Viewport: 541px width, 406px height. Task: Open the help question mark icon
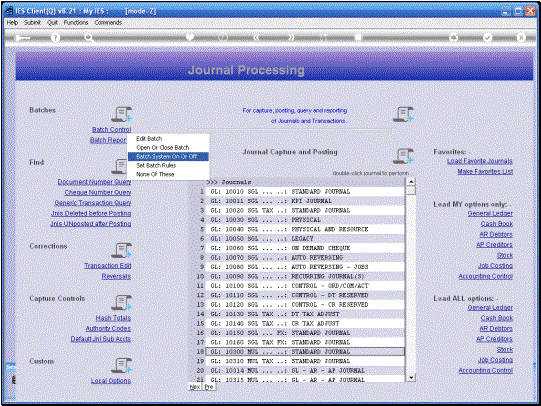(55, 38)
